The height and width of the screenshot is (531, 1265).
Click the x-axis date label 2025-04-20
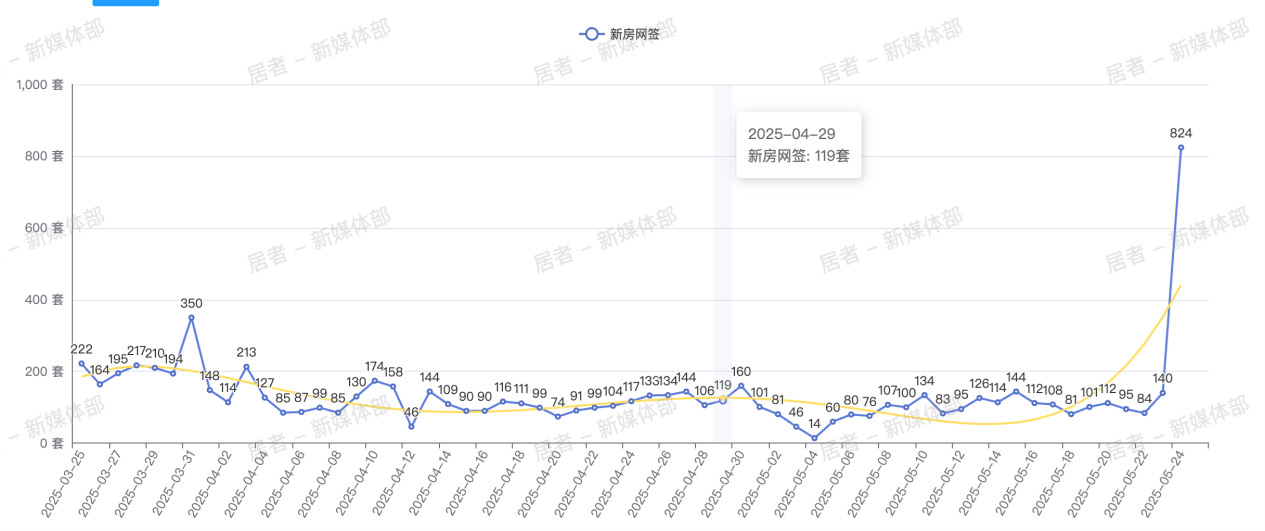click(x=538, y=483)
